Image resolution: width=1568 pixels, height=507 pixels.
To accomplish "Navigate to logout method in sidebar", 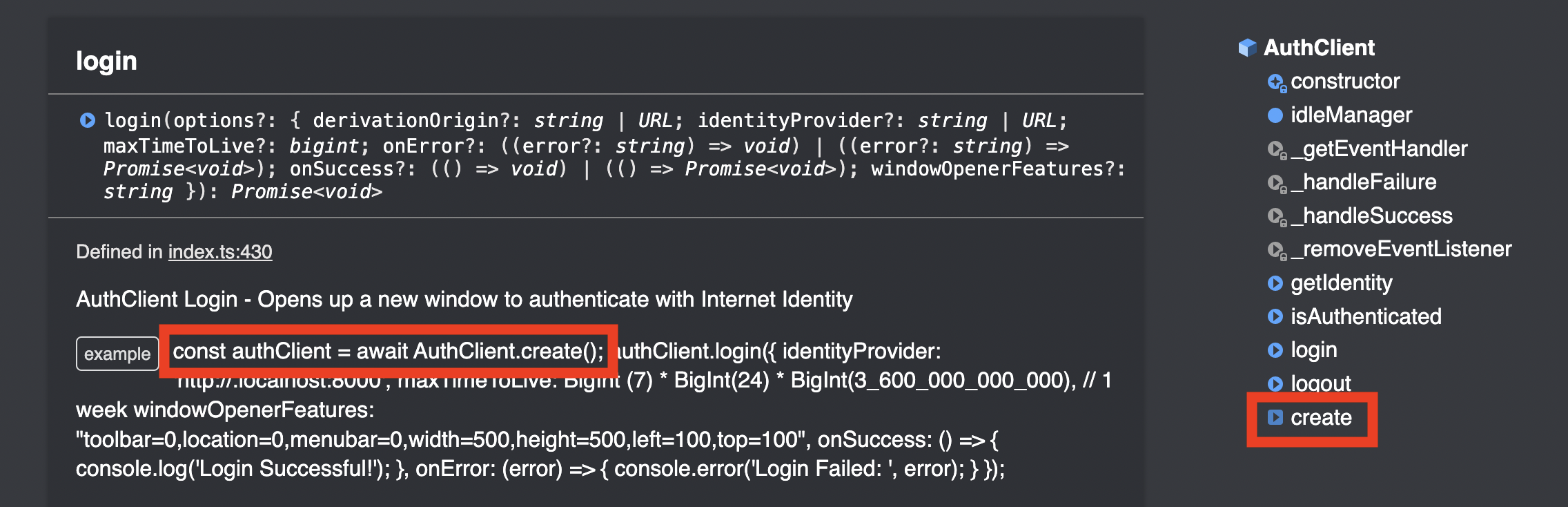I will click(x=1321, y=383).
